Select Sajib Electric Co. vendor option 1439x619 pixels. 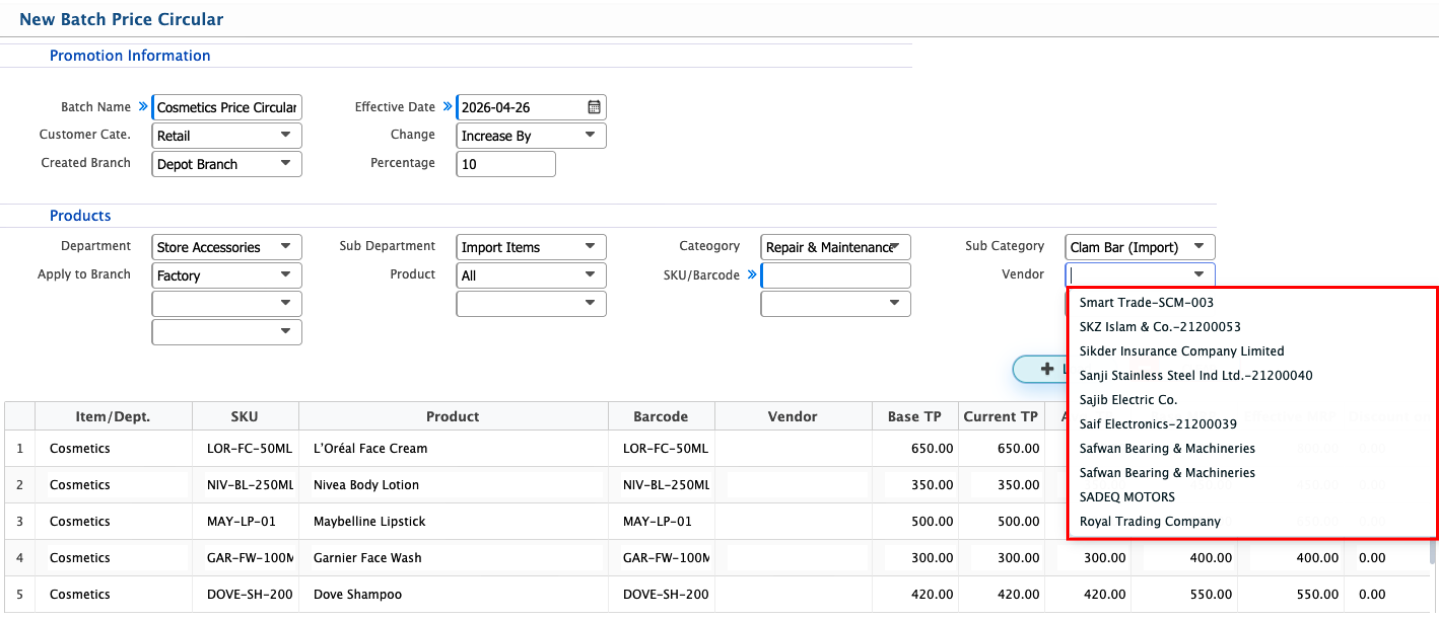coord(1128,400)
